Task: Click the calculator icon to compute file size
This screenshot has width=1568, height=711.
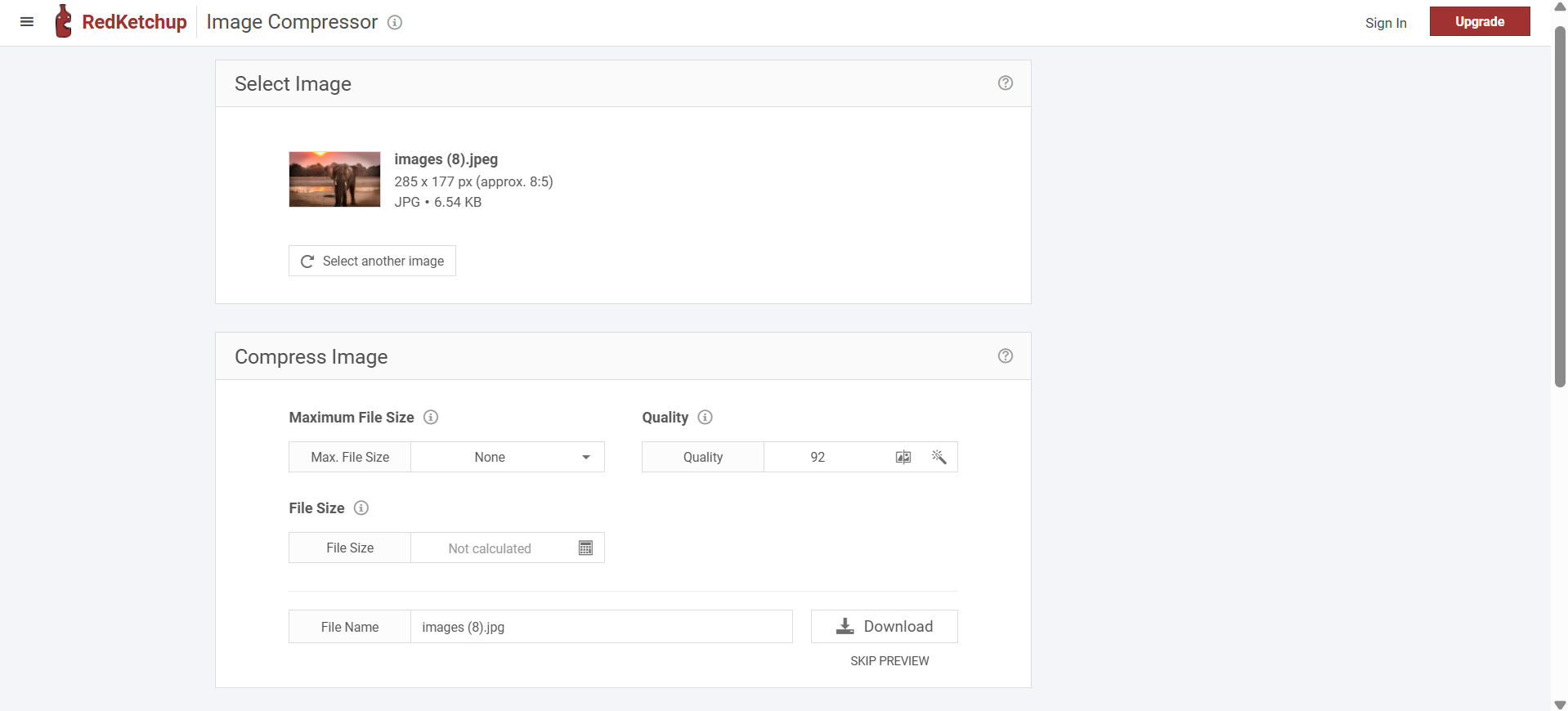Action: tap(585, 548)
